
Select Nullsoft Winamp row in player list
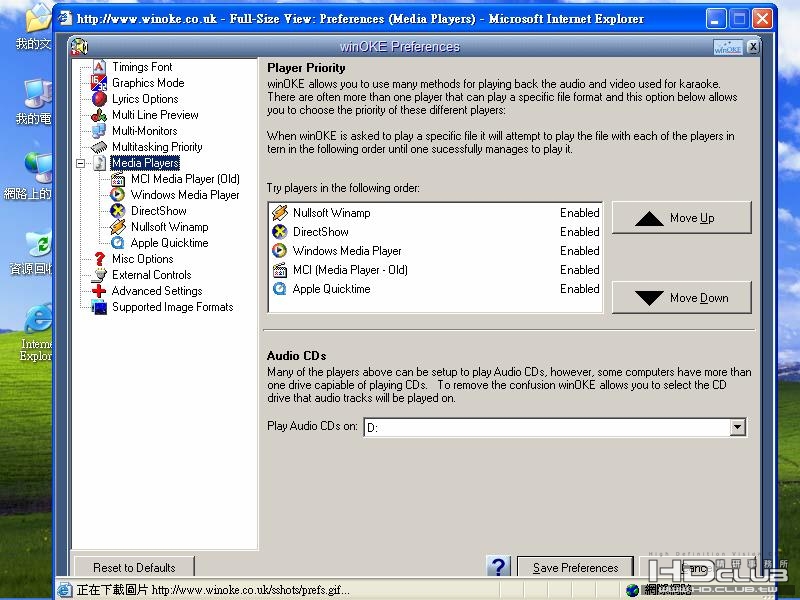pyautogui.click(x=435, y=213)
